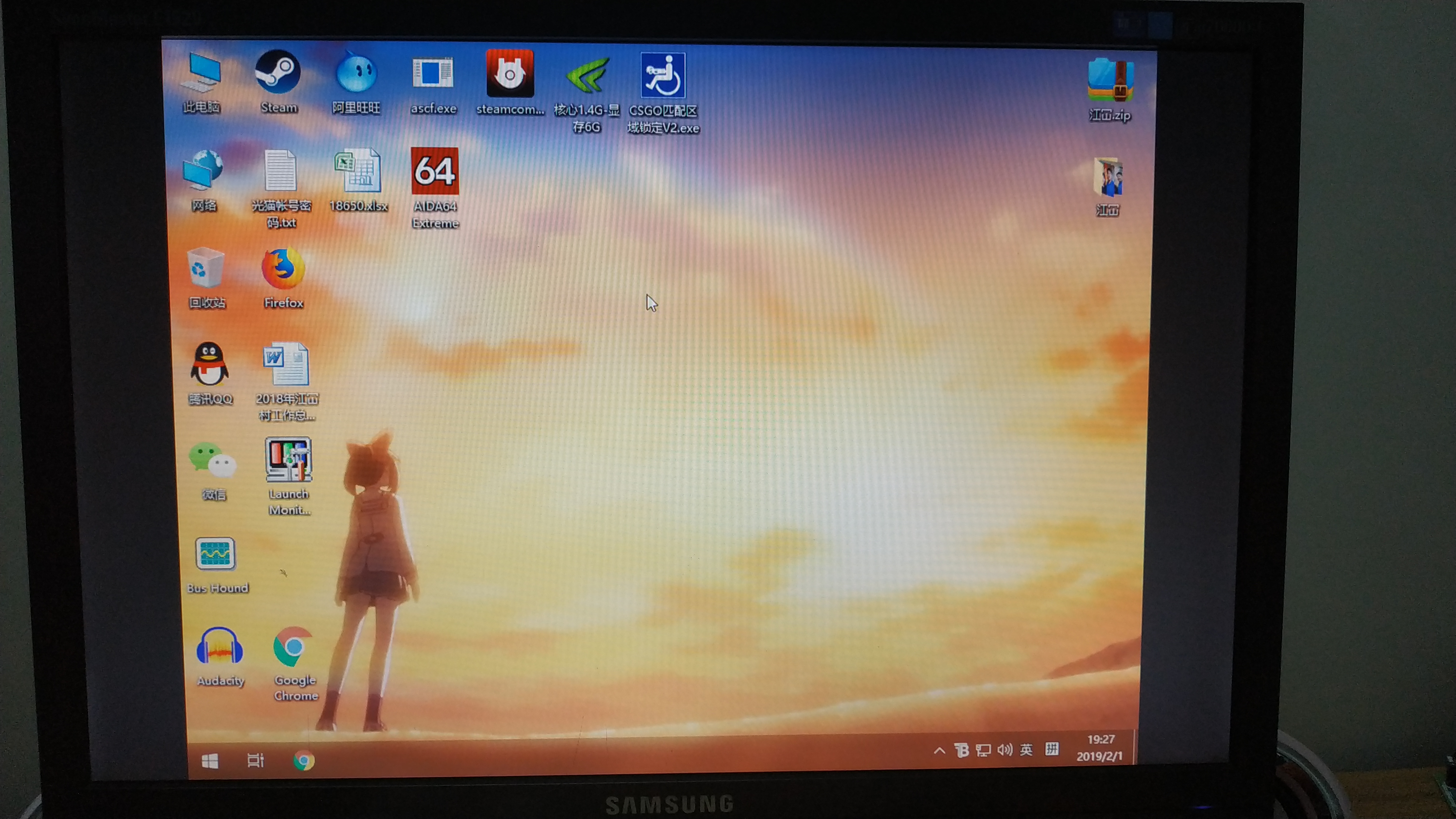This screenshot has width=1456, height=819.
Task: Switch the 英 input language indicator
Action: pyautogui.click(x=1026, y=750)
